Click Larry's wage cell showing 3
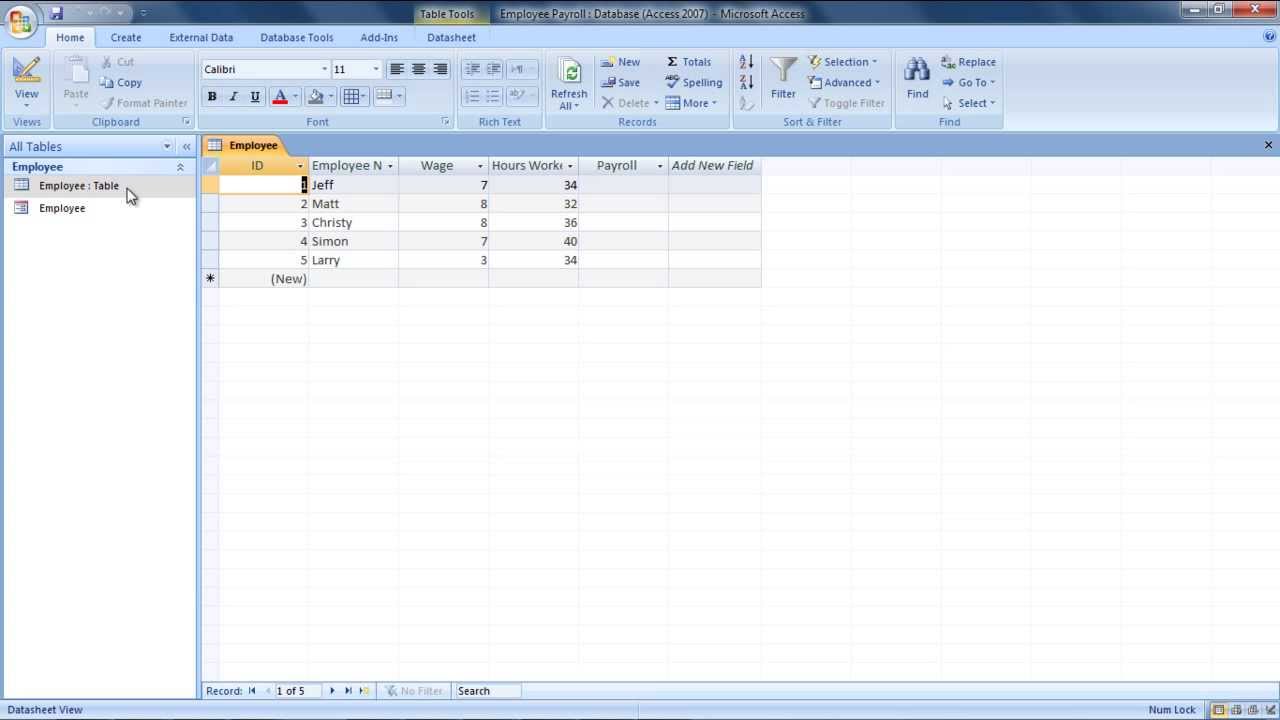Viewport: 1280px width, 720px height. click(x=443, y=260)
